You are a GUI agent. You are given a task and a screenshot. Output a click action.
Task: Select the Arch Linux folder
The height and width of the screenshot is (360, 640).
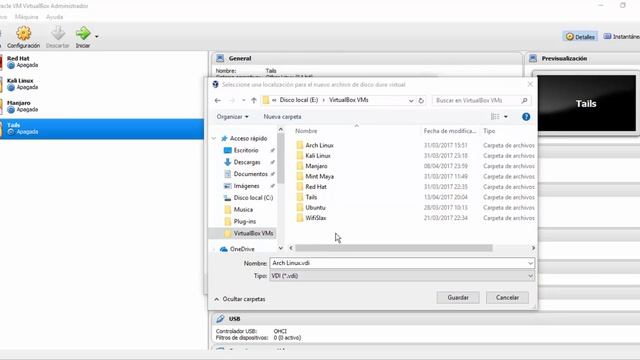click(x=319, y=145)
